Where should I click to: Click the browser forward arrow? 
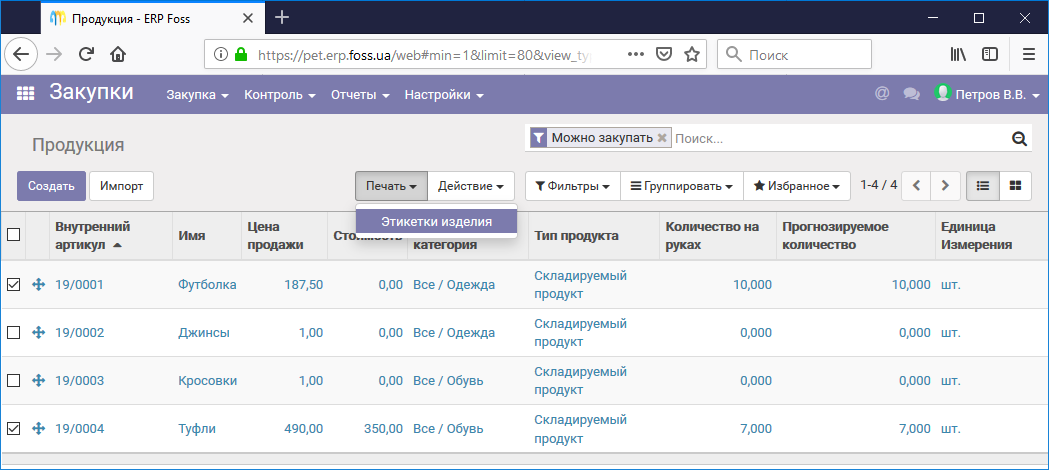coord(54,54)
